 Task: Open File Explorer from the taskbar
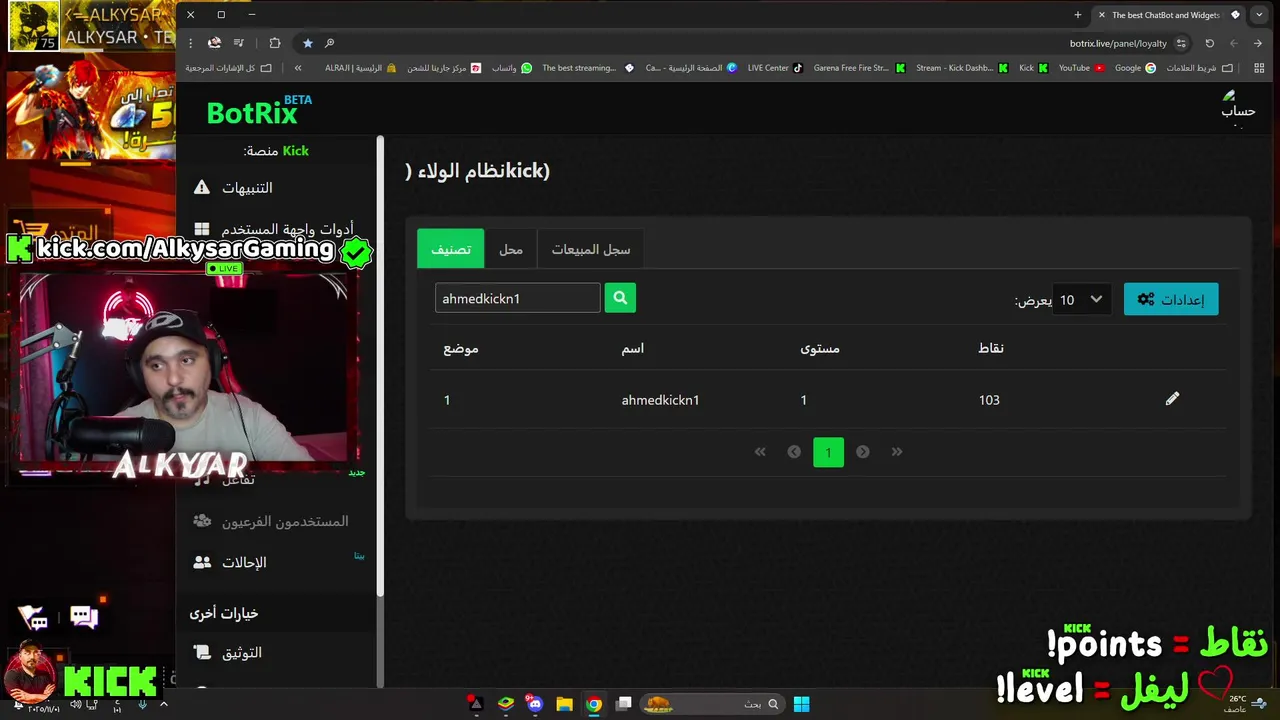[x=564, y=704]
